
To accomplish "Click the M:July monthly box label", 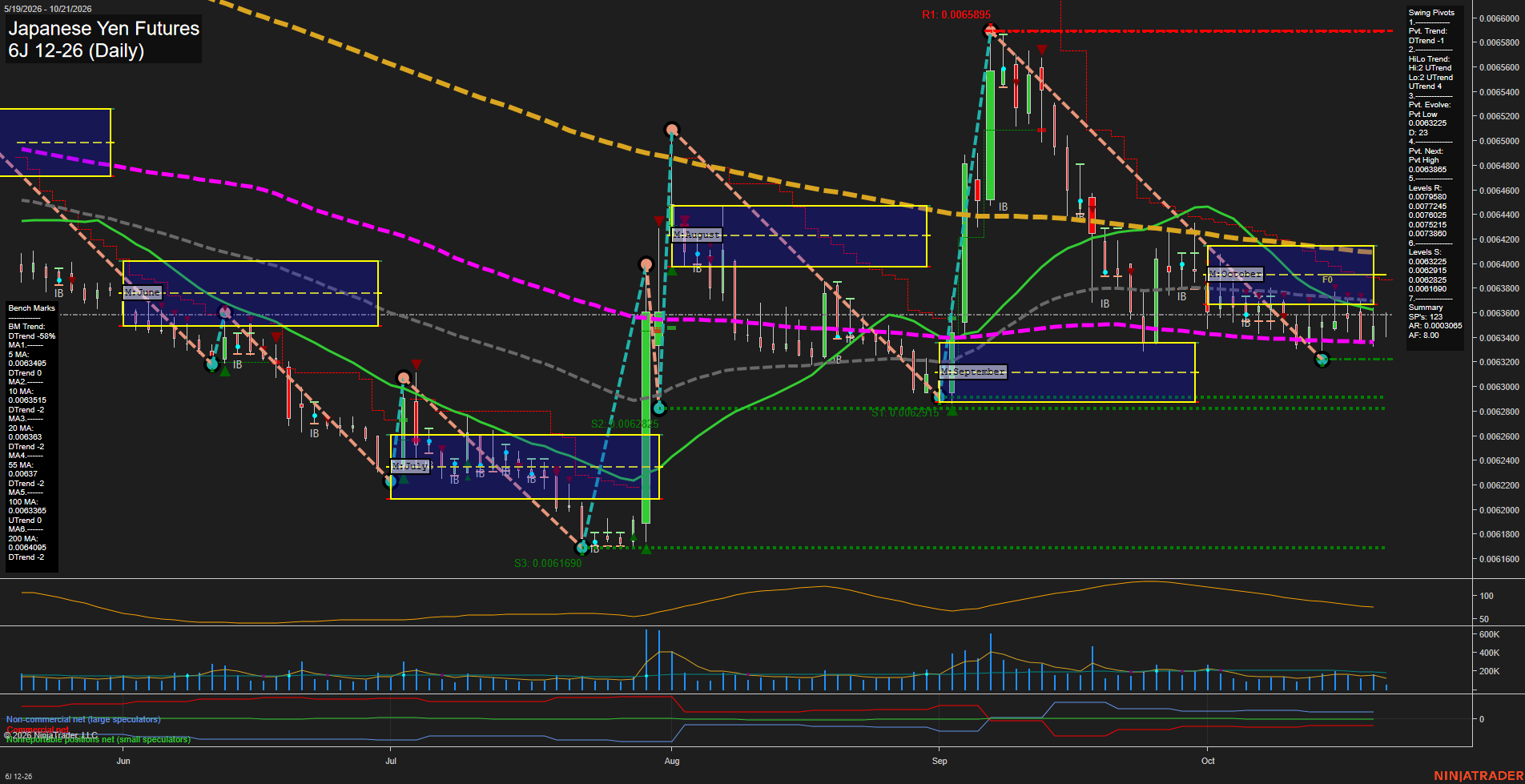I will 411,466.
